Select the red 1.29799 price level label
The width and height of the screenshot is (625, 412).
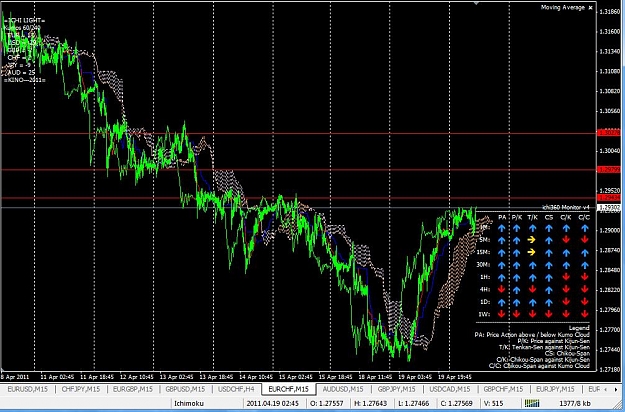pyautogui.click(x=609, y=170)
